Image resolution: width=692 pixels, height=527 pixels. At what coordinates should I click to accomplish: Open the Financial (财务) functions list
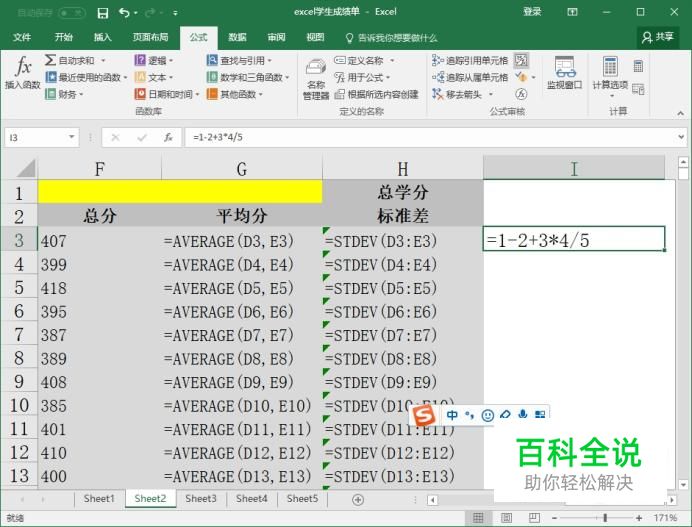click(64, 94)
